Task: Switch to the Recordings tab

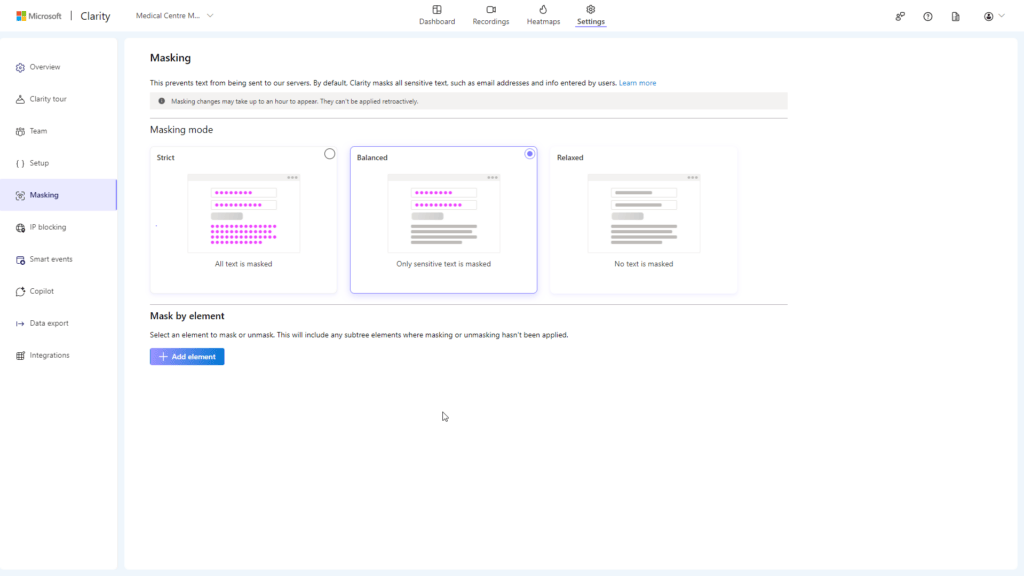Action: point(490,15)
